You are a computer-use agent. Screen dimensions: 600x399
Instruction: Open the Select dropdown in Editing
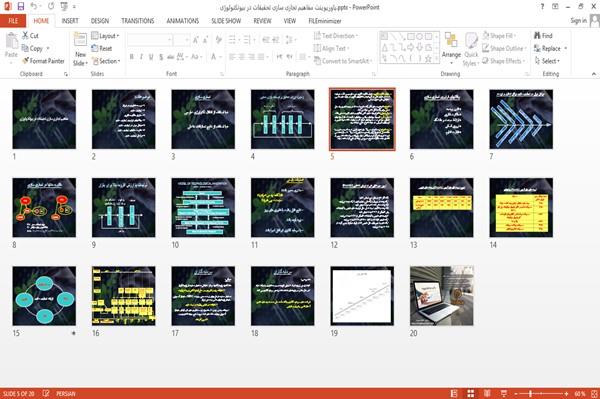[x=547, y=61]
